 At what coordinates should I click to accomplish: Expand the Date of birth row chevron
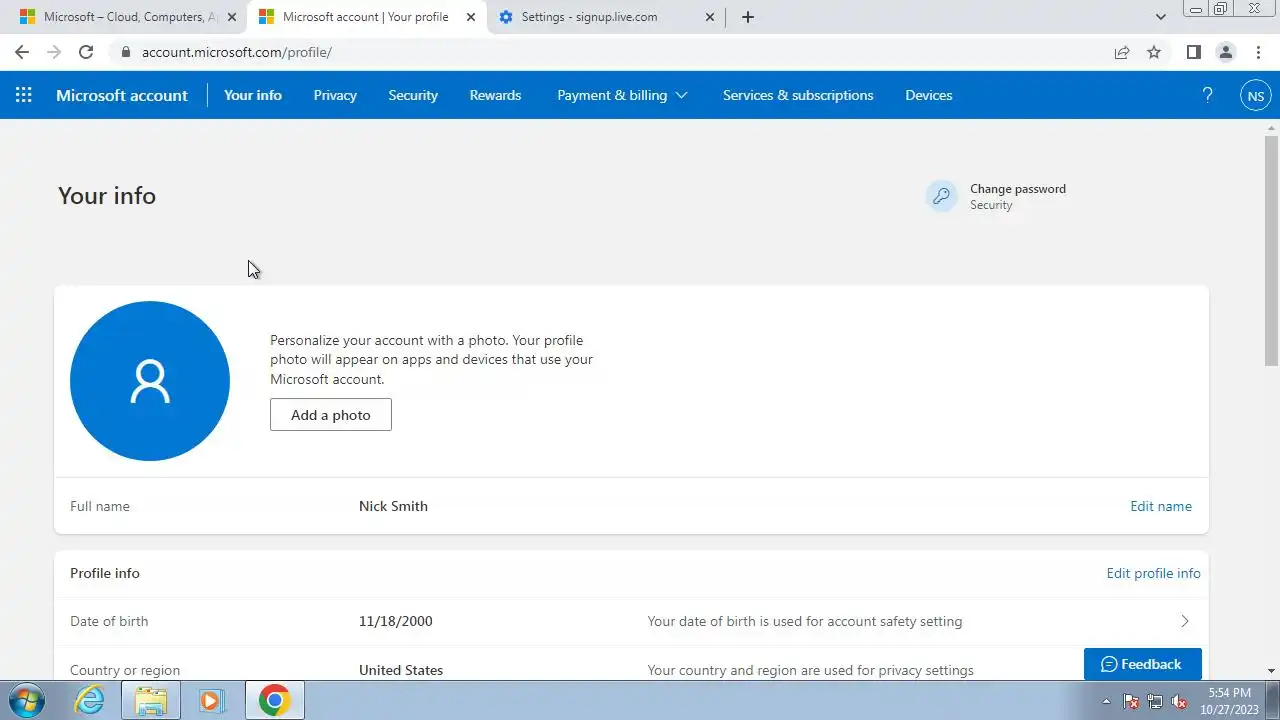pyautogui.click(x=1185, y=621)
